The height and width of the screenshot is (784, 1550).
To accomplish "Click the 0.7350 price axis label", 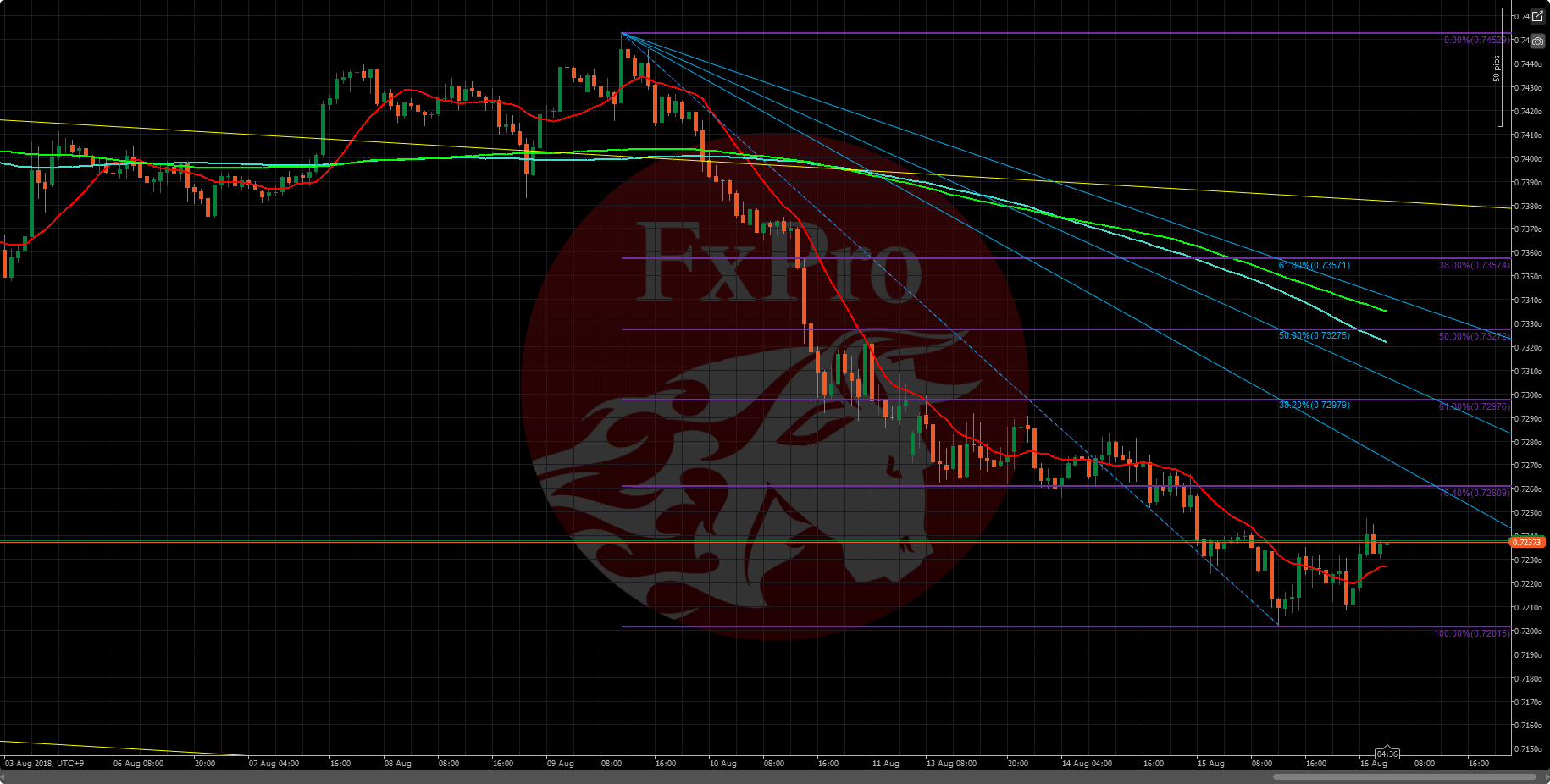I will (1529, 277).
